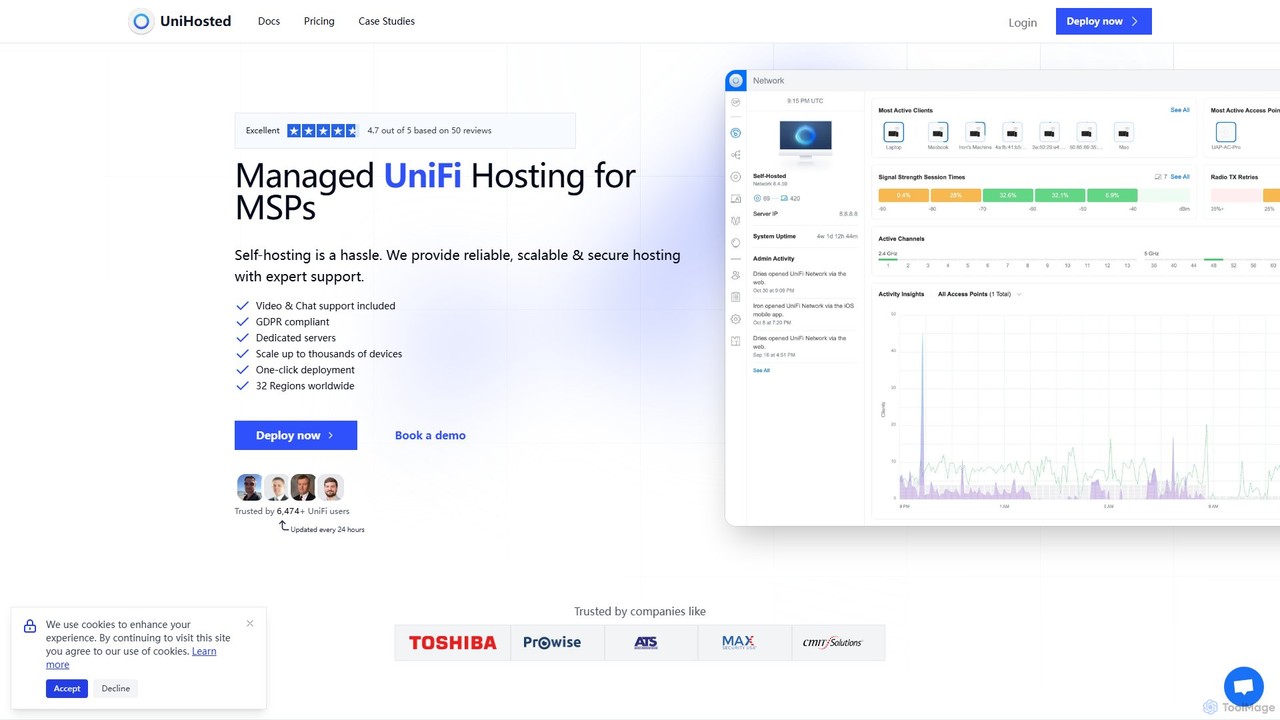Click the MAX Security company logo

click(x=738, y=643)
